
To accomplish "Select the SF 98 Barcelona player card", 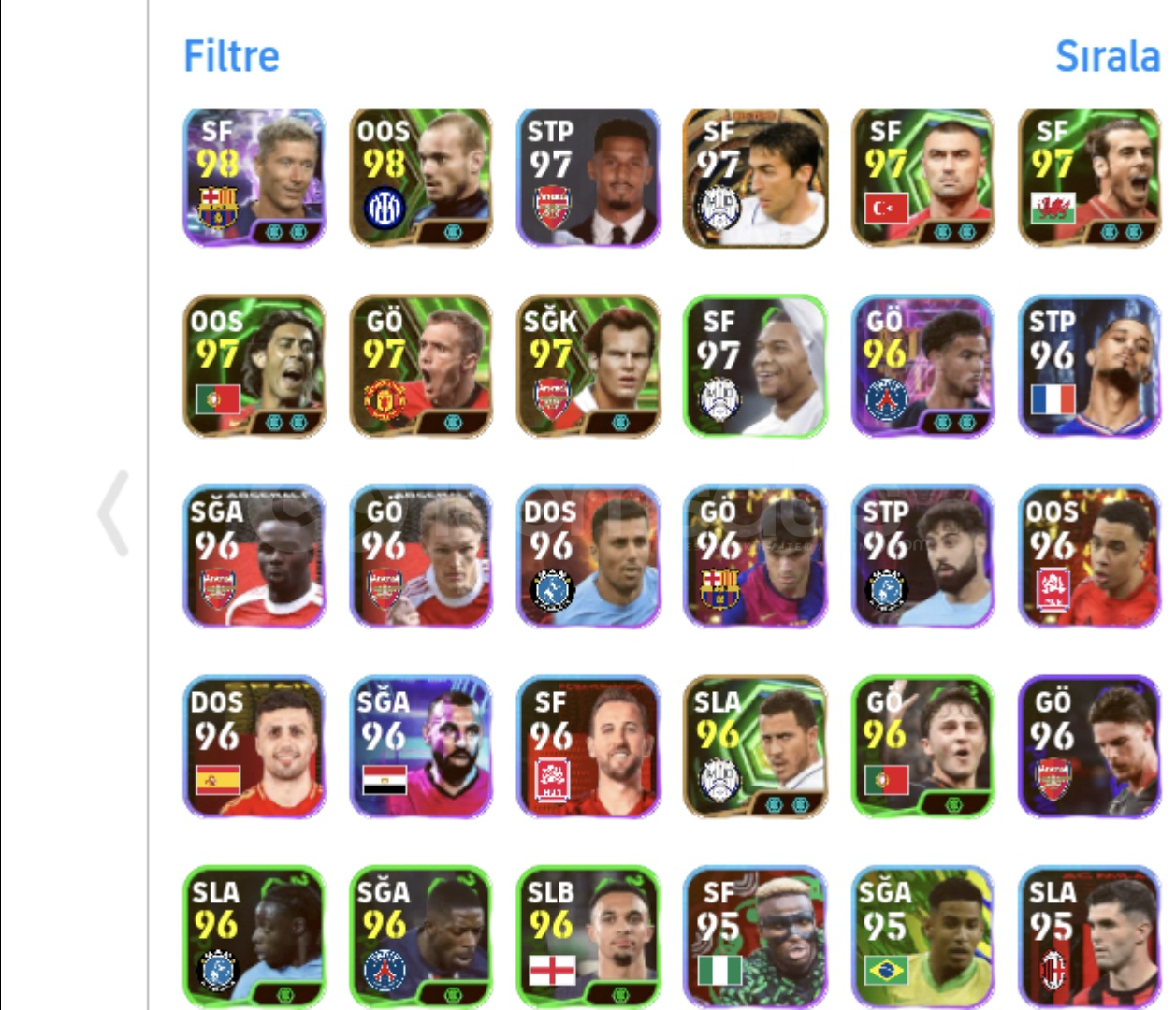I will click(254, 178).
